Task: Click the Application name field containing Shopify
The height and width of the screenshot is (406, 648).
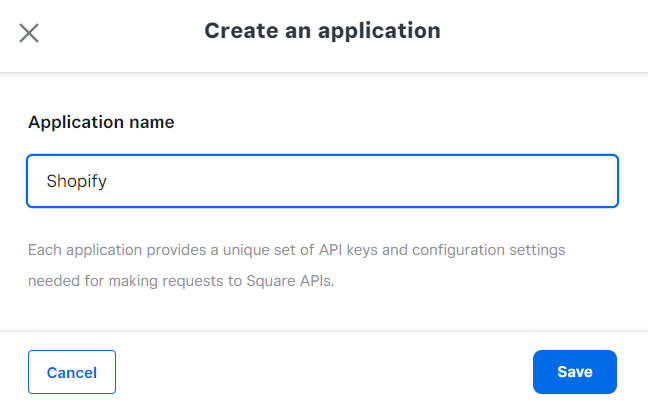Action: point(322,181)
